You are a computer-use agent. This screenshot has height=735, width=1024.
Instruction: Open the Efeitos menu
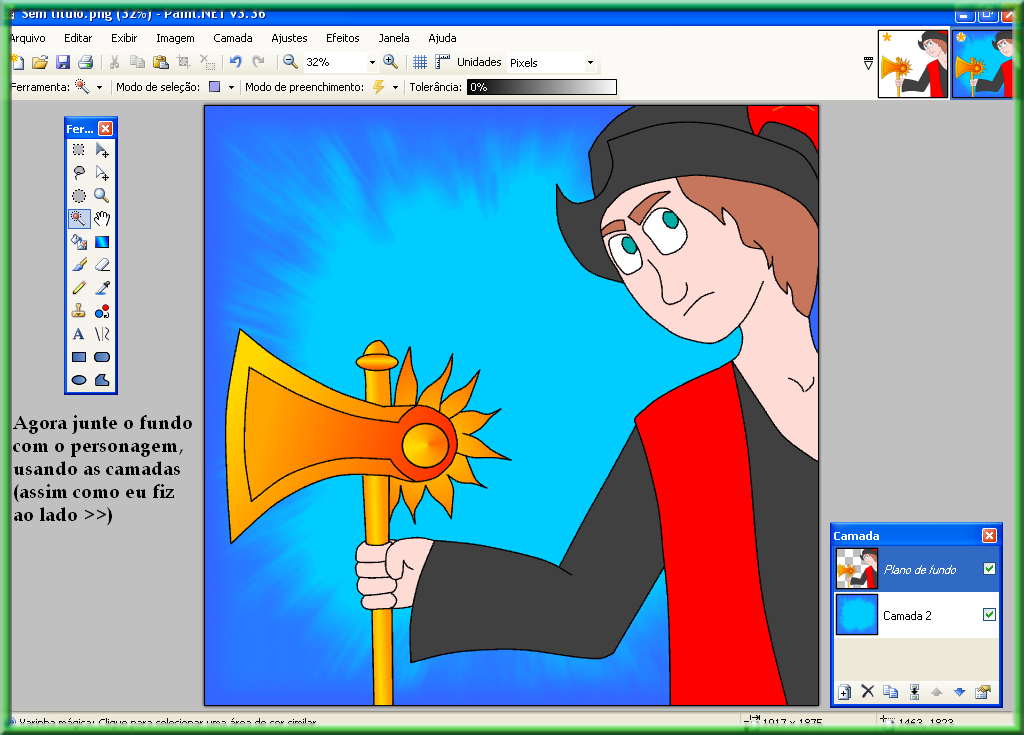[342, 38]
